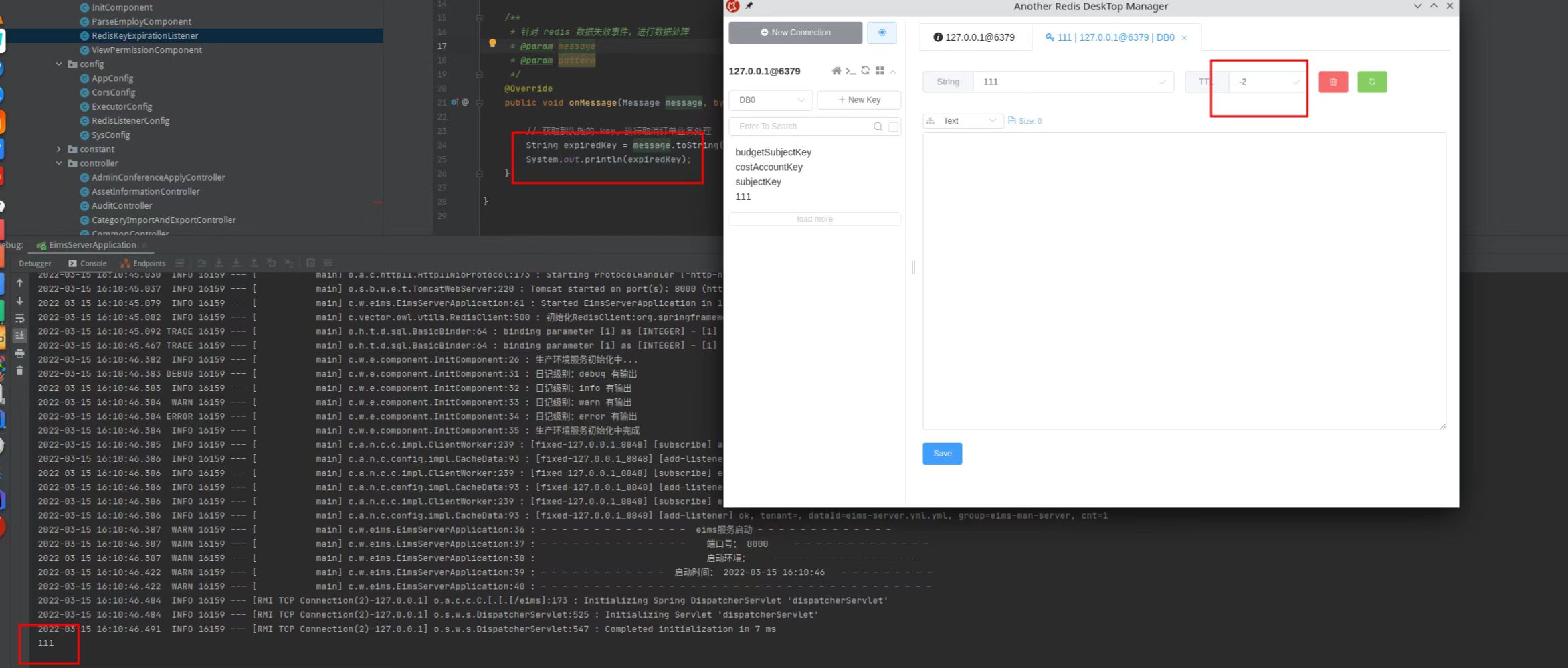Expand the constant folder in project tree
This screenshot has width=1568, height=668.
point(59,149)
